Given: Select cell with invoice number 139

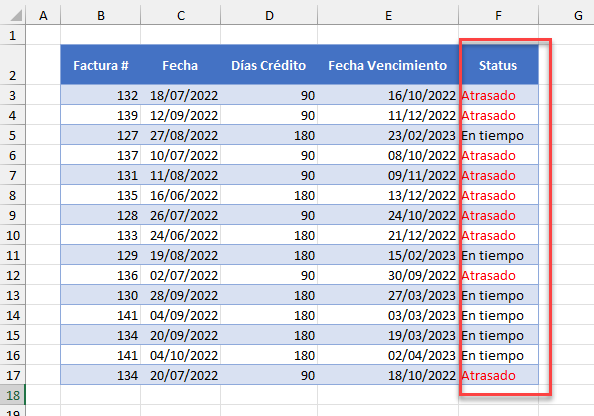Looking at the screenshot, I should click(100, 115).
